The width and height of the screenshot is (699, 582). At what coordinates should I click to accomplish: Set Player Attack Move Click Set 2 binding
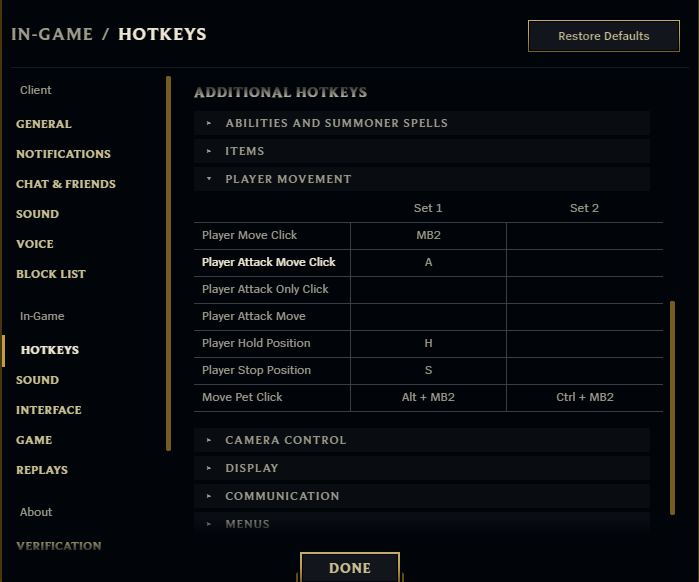point(584,263)
